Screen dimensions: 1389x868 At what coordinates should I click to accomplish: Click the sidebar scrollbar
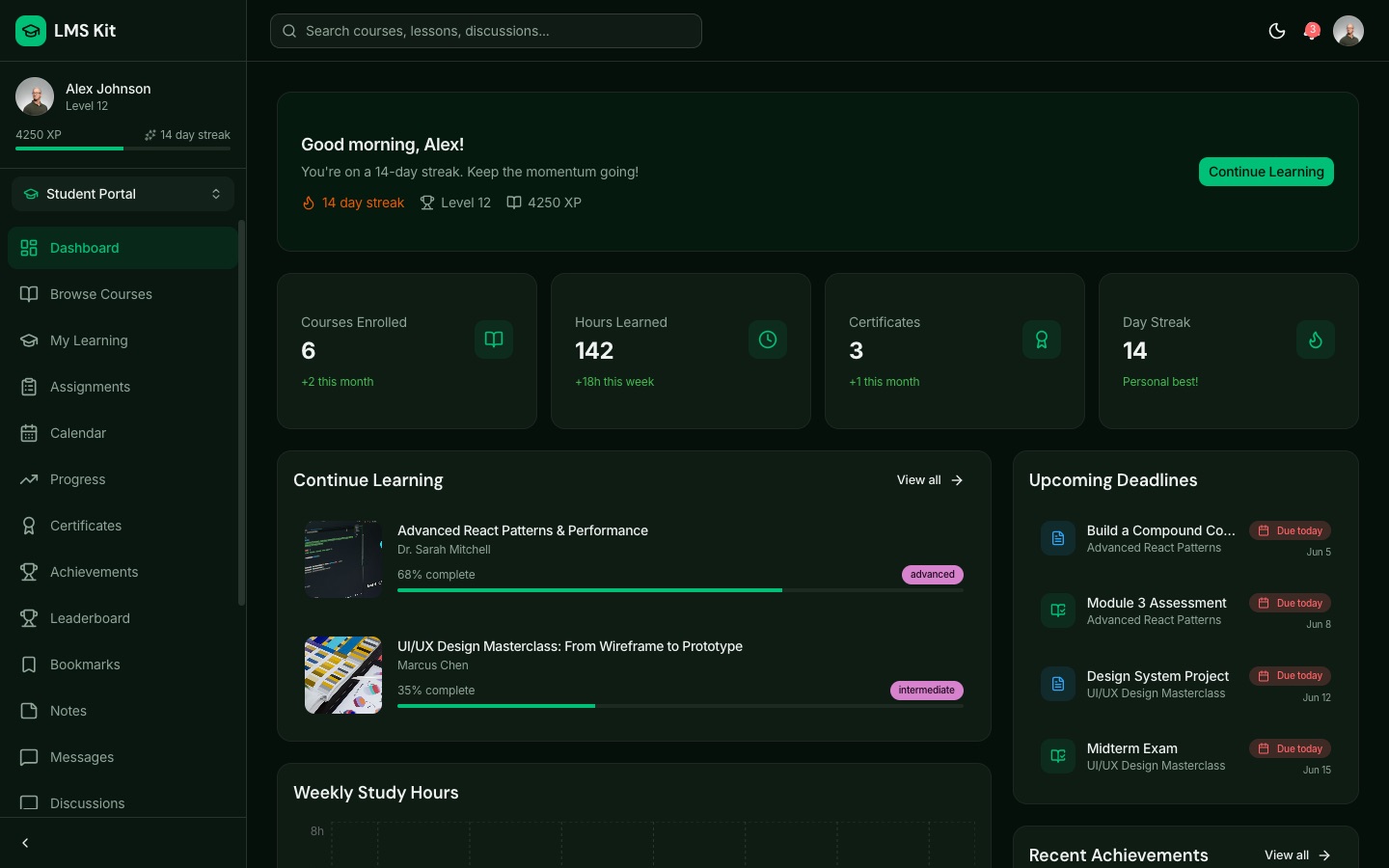coord(241,413)
